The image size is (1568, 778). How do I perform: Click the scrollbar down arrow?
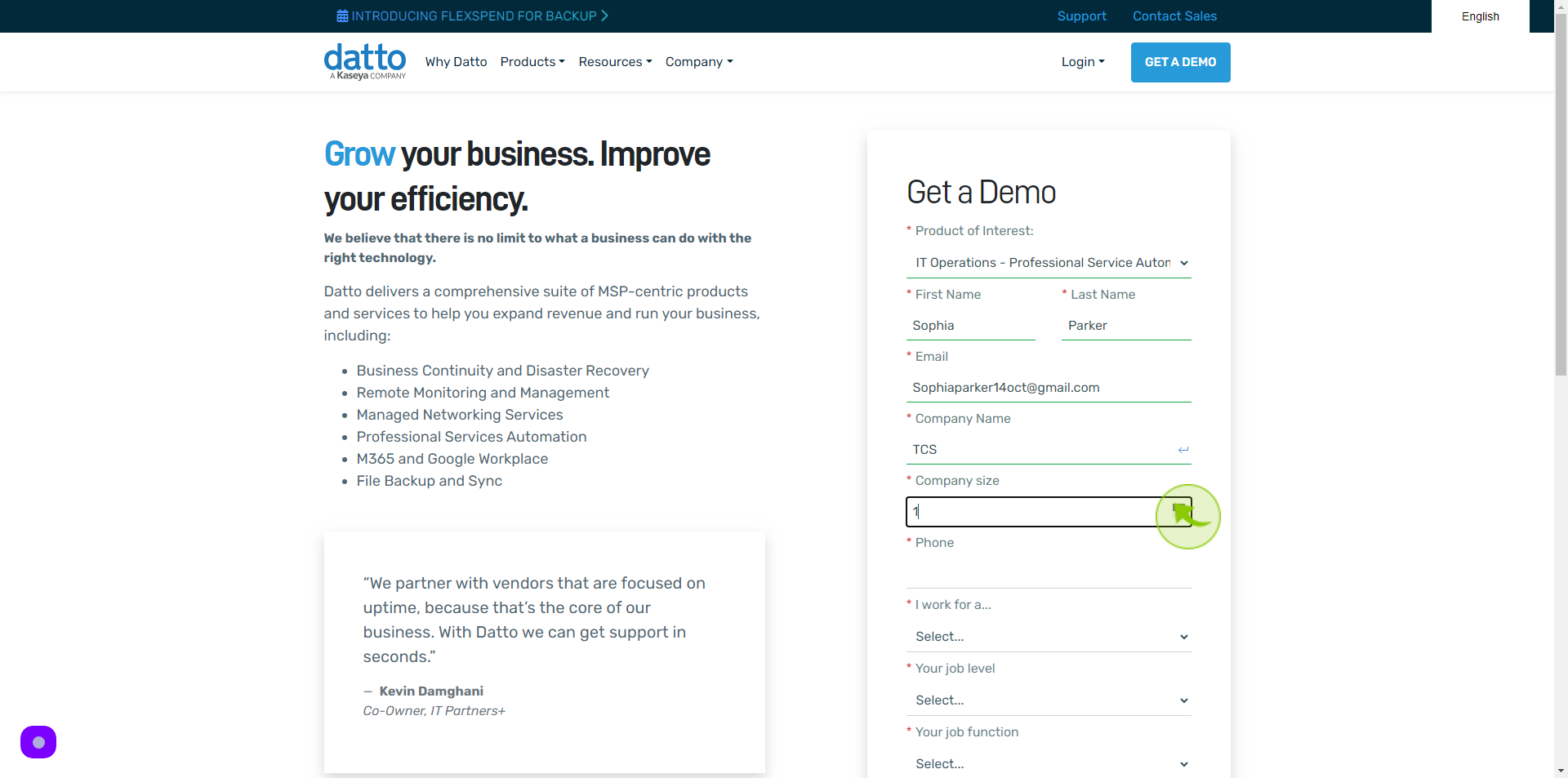(1561, 771)
